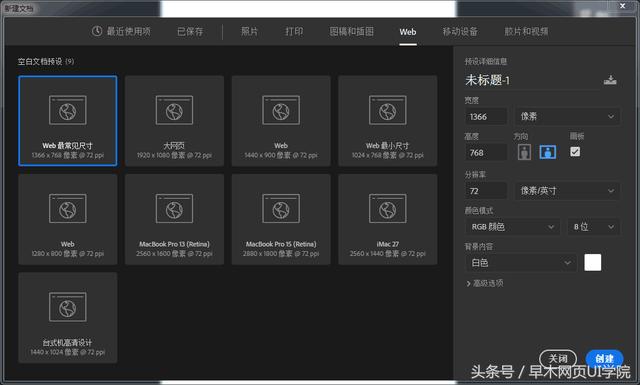Open the Print (打印) tab
640x385 pixels.
click(294, 31)
